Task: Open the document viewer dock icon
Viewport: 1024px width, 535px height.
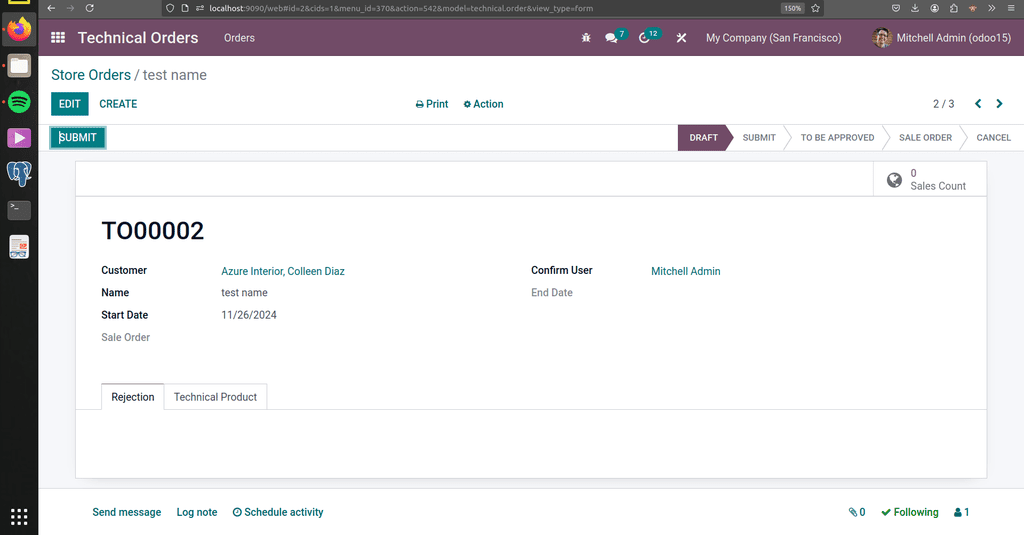Action: [19, 247]
